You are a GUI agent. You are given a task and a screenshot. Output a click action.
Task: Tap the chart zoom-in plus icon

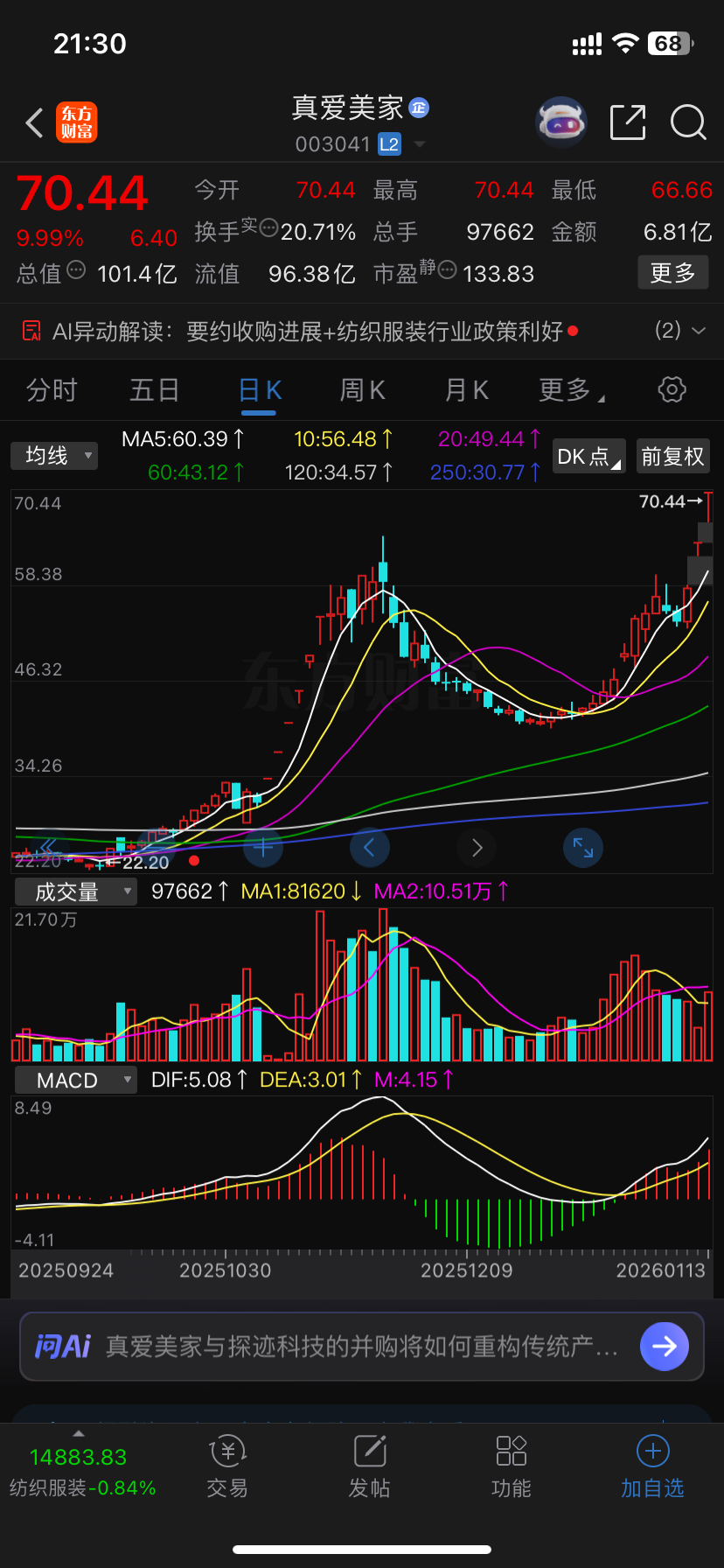[x=263, y=846]
